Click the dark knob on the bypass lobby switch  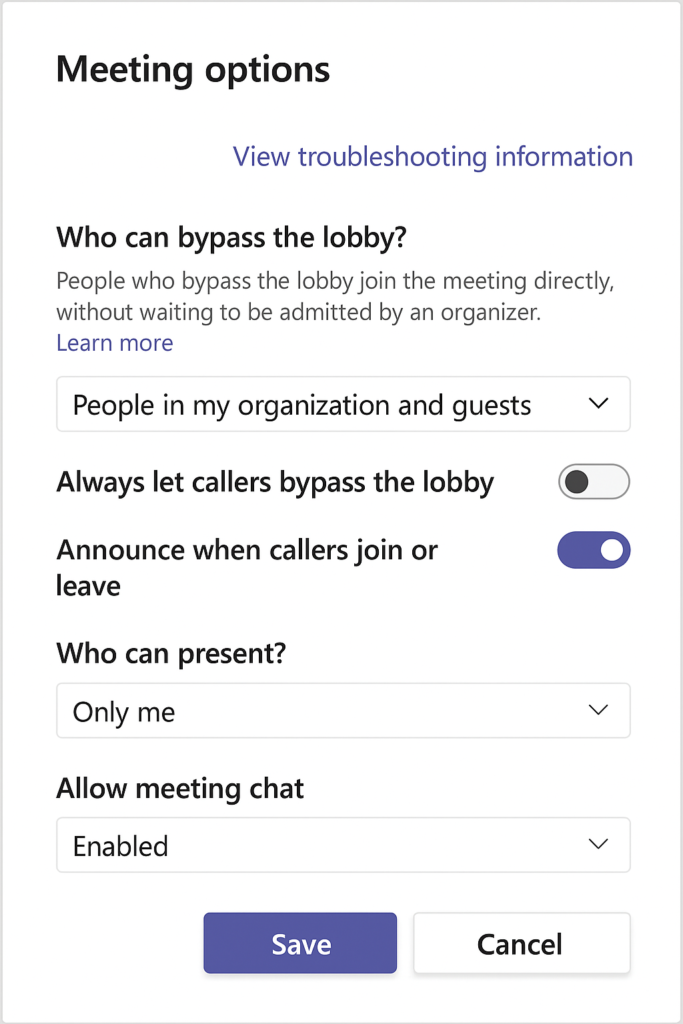point(577,482)
